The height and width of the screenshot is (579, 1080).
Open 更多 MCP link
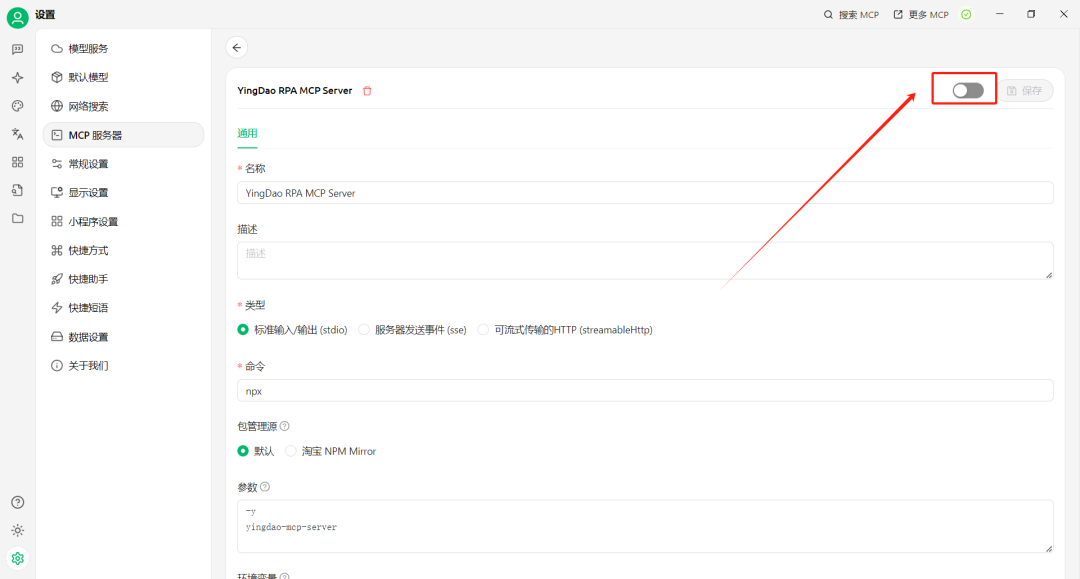pos(921,14)
